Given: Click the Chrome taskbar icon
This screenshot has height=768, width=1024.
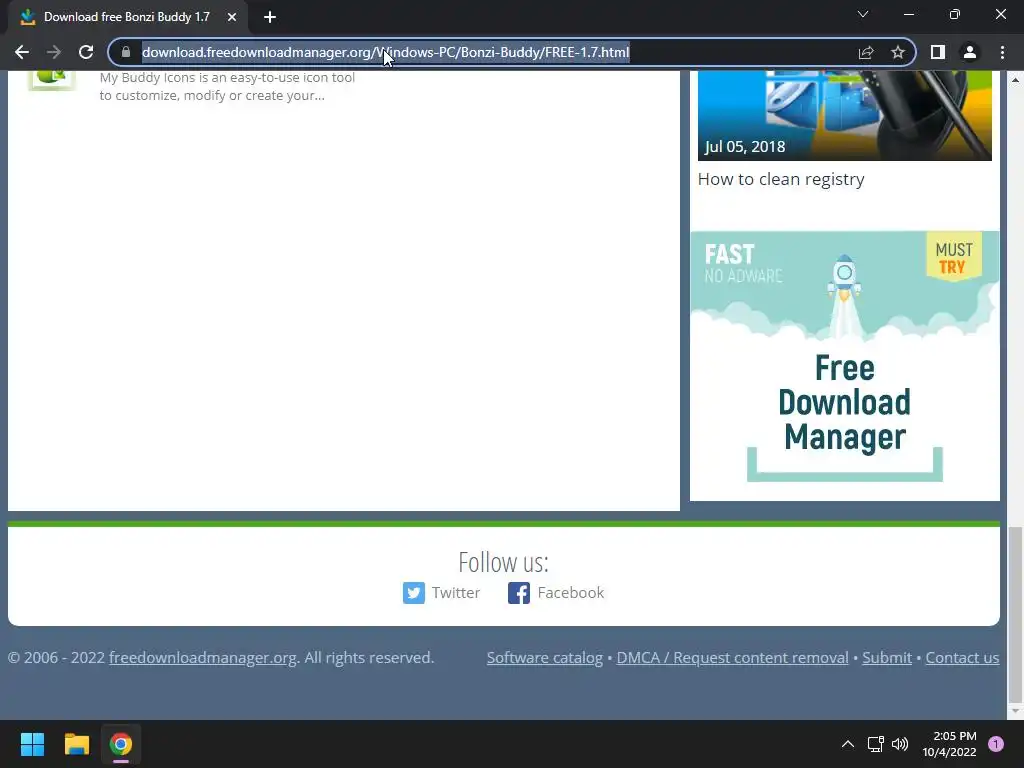Looking at the screenshot, I should tap(121, 744).
